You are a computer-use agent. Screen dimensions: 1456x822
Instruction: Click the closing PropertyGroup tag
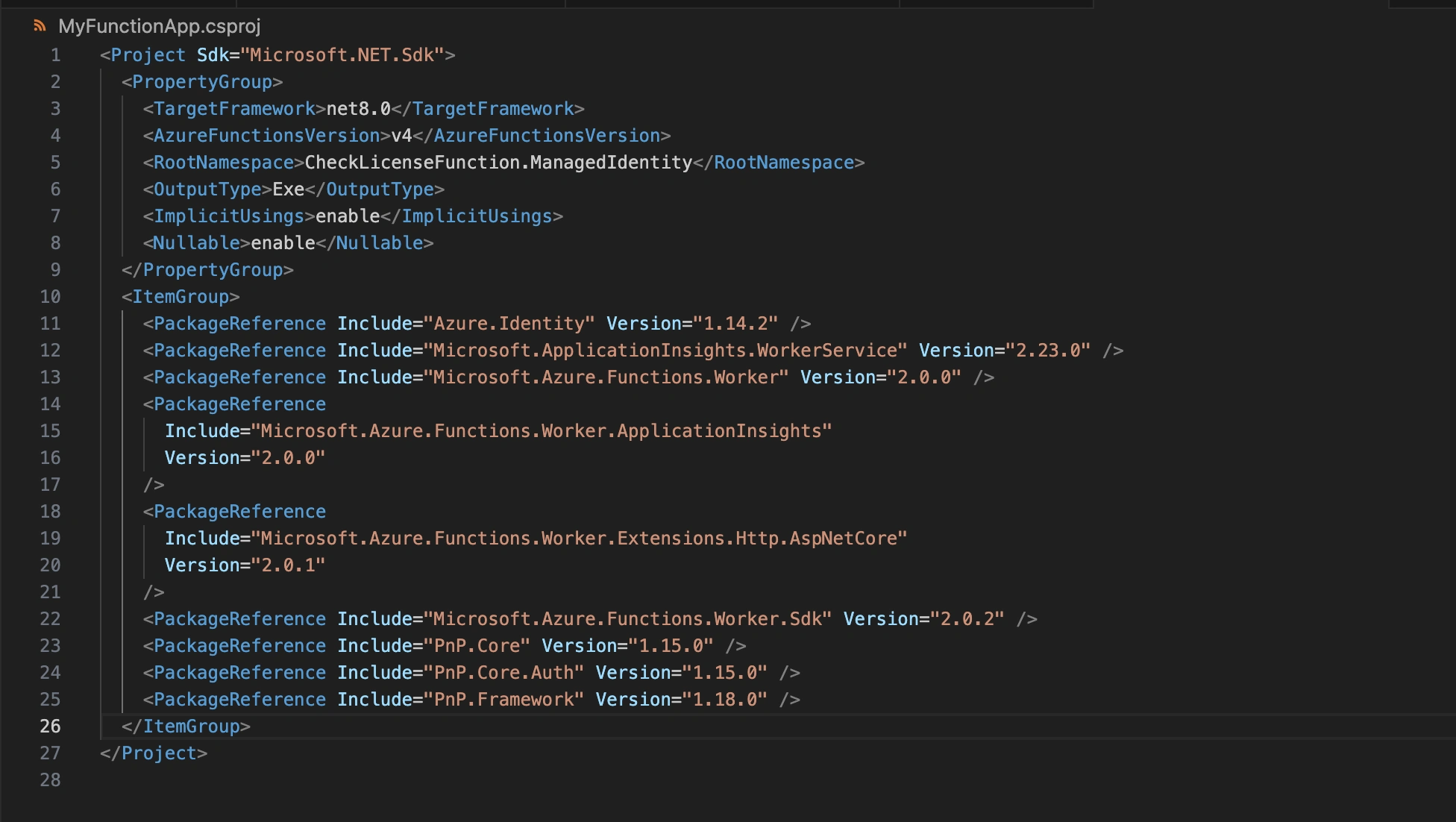click(x=207, y=270)
